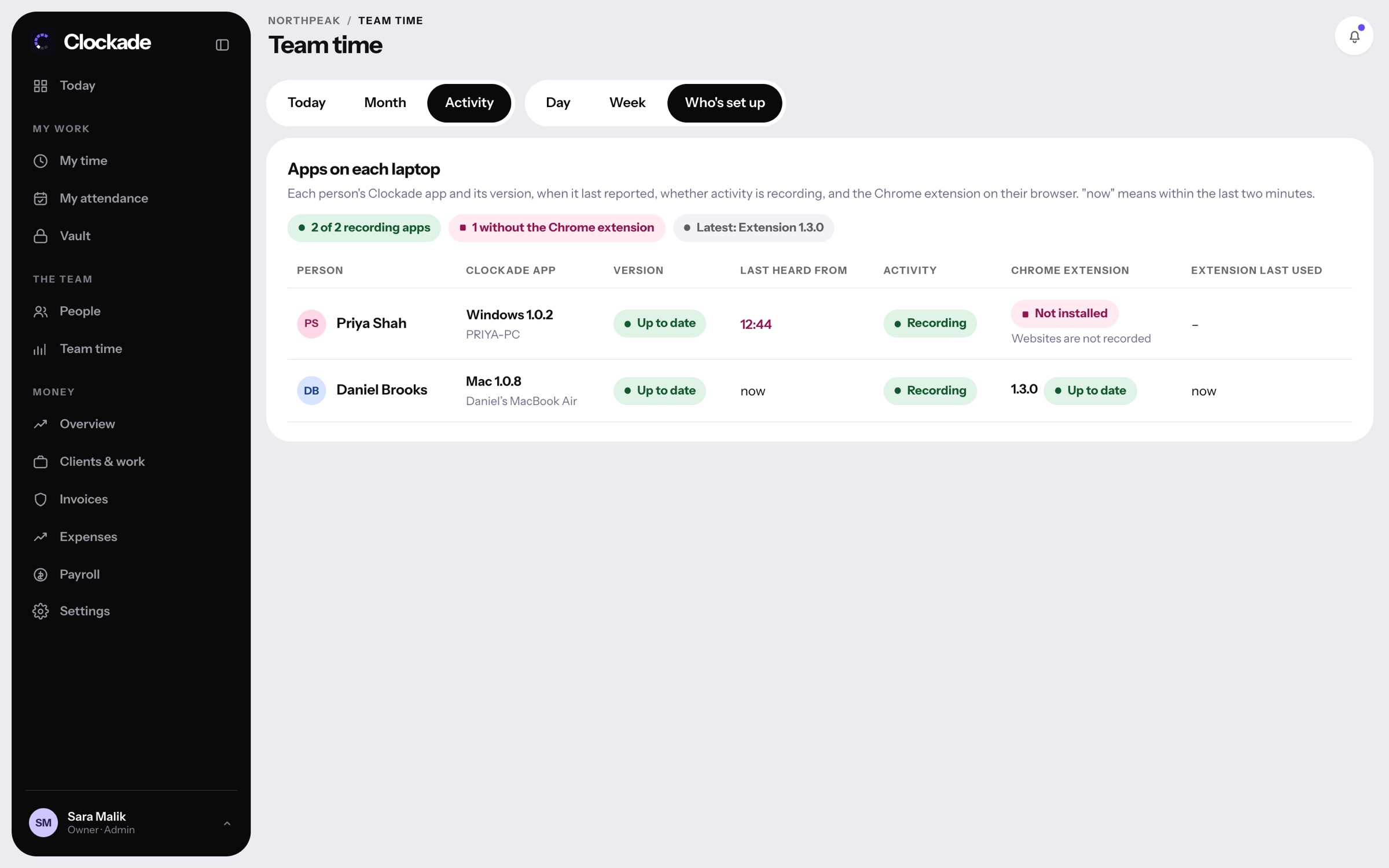Open Settings gear icon

click(x=41, y=611)
